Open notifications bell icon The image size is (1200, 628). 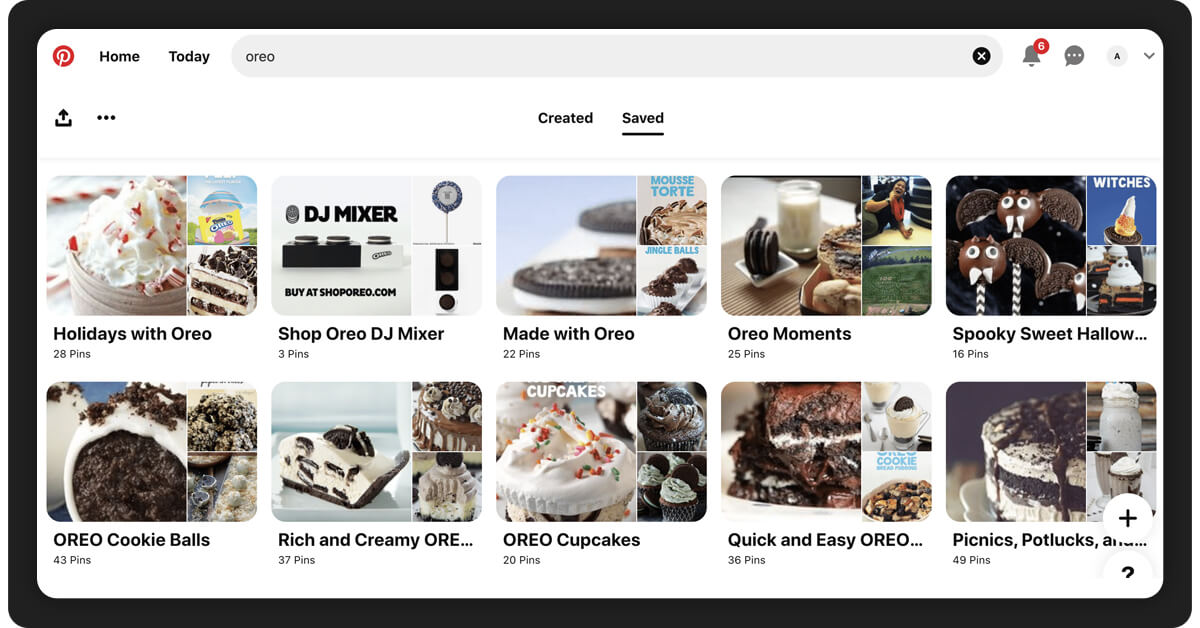pos(1031,56)
